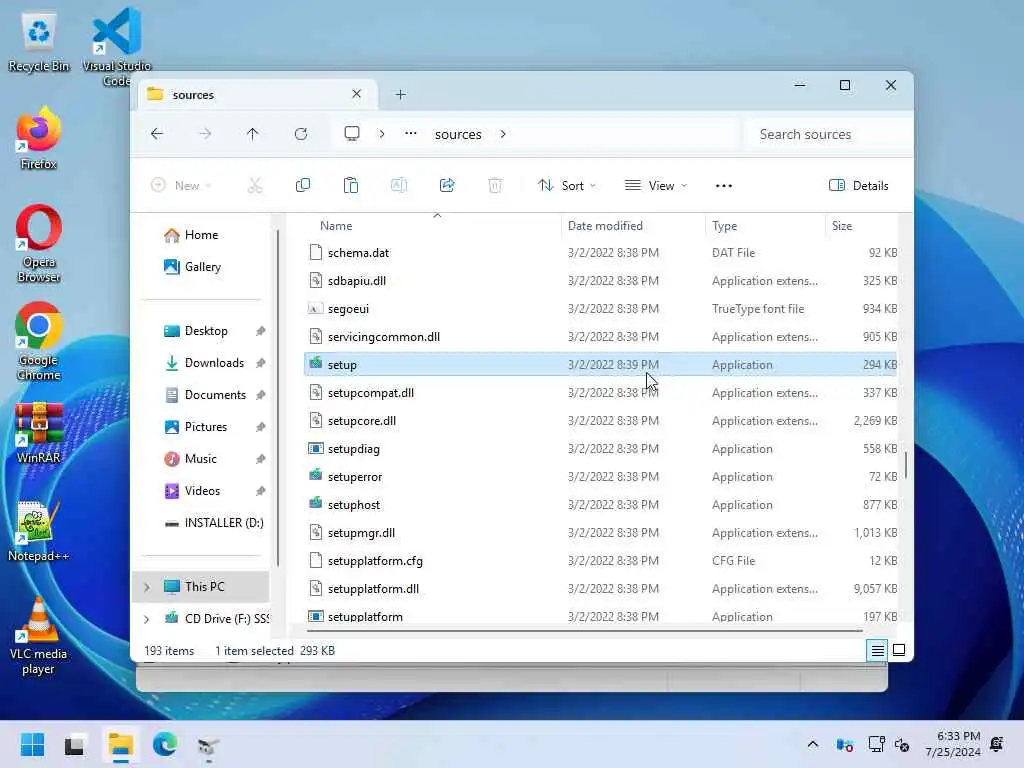Delete selected file with trash icon

click(495, 185)
